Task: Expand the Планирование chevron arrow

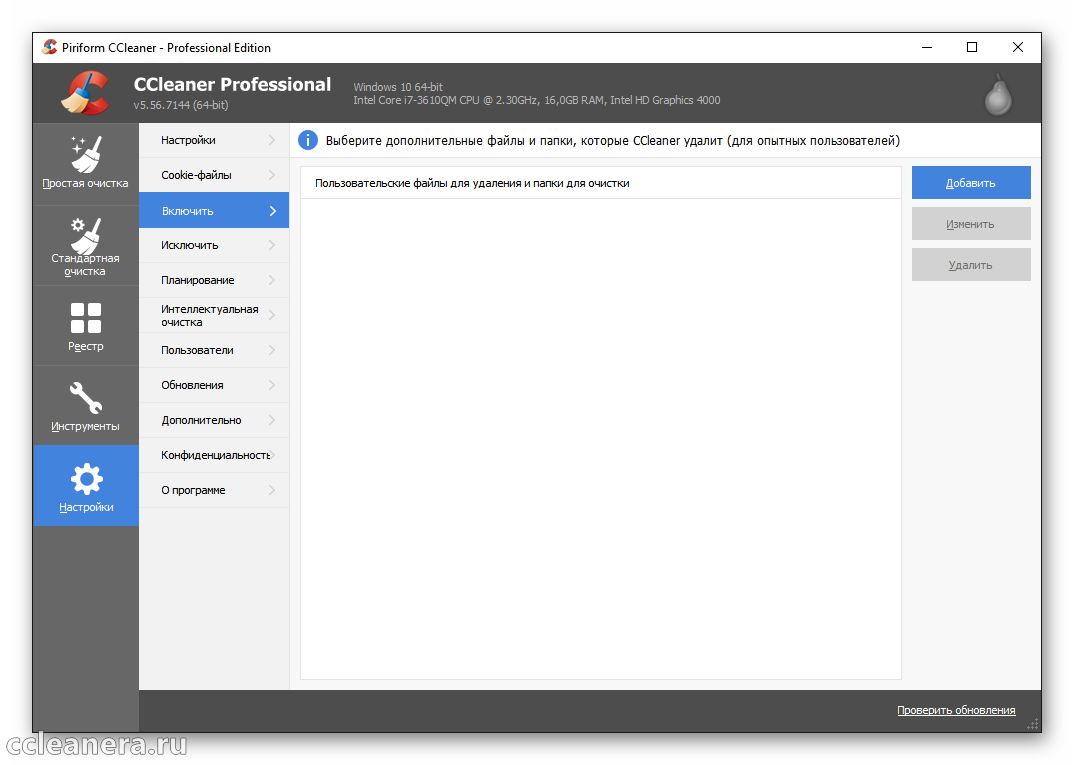Action: pos(272,280)
